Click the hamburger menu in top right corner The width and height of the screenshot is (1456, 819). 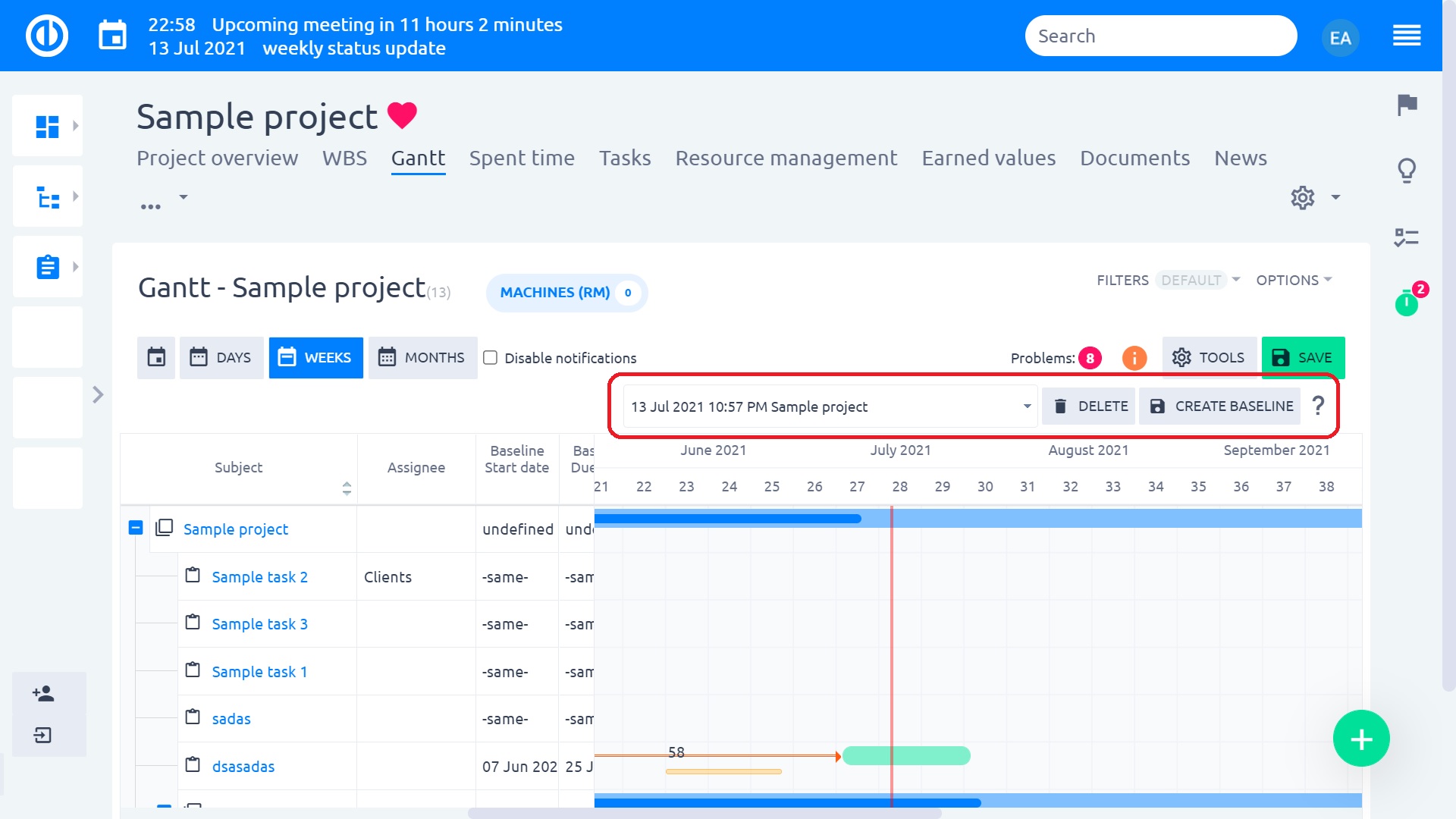coord(1407,36)
